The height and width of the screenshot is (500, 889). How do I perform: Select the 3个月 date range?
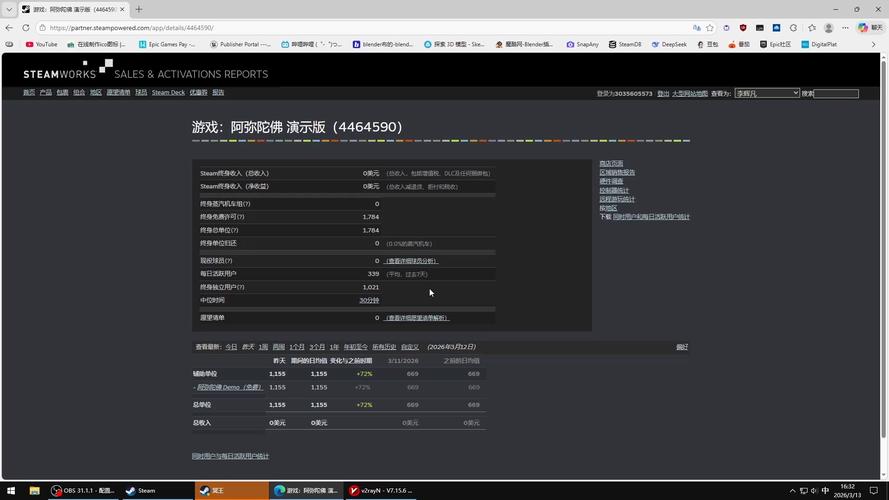click(318, 347)
